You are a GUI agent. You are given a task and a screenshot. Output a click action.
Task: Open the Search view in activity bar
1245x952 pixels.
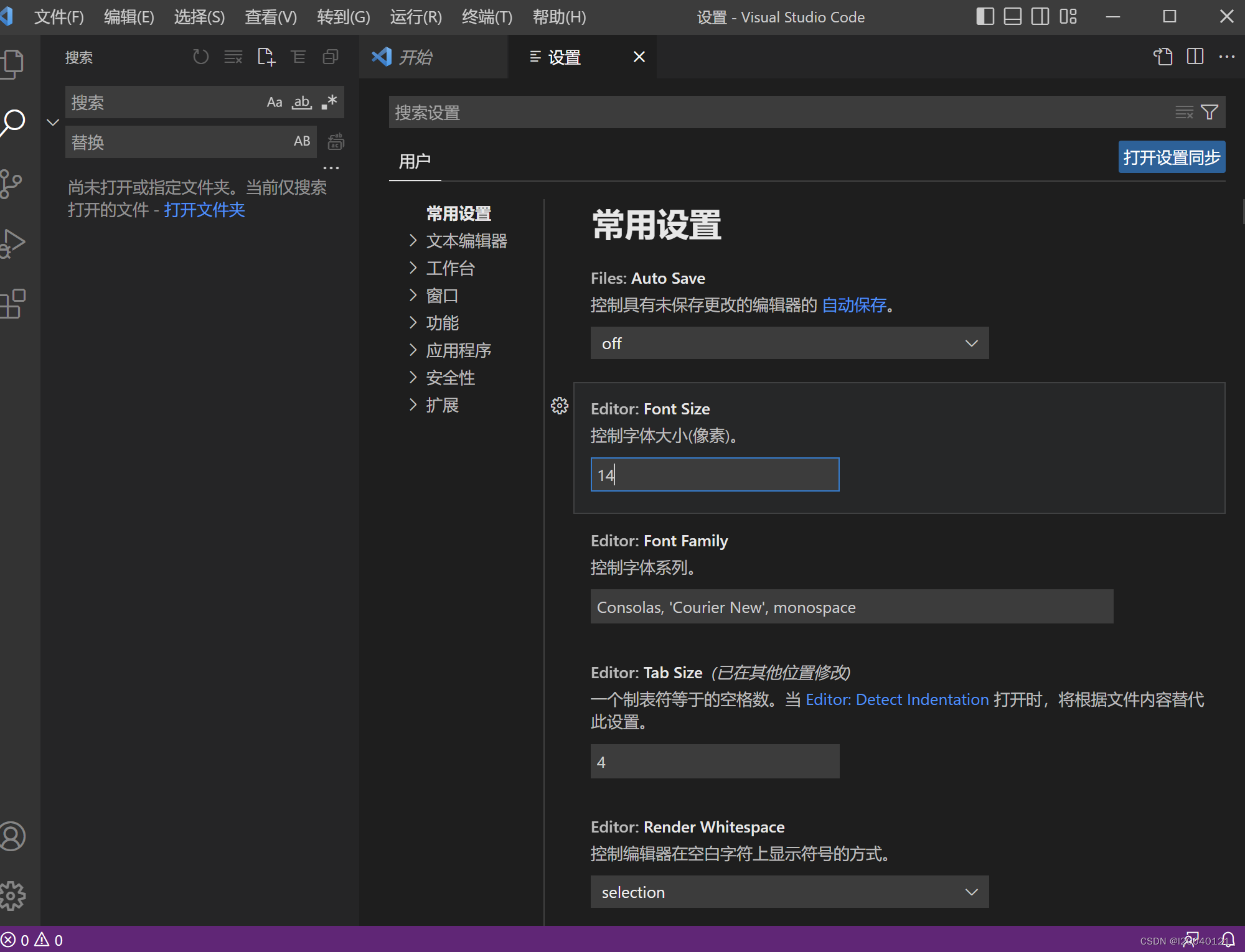tap(11, 123)
